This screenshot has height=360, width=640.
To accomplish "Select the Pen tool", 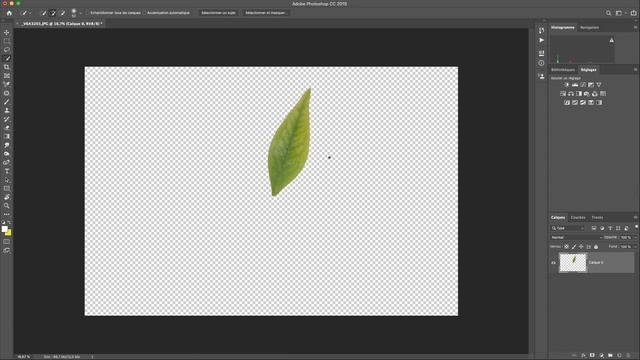I will (x=7, y=162).
